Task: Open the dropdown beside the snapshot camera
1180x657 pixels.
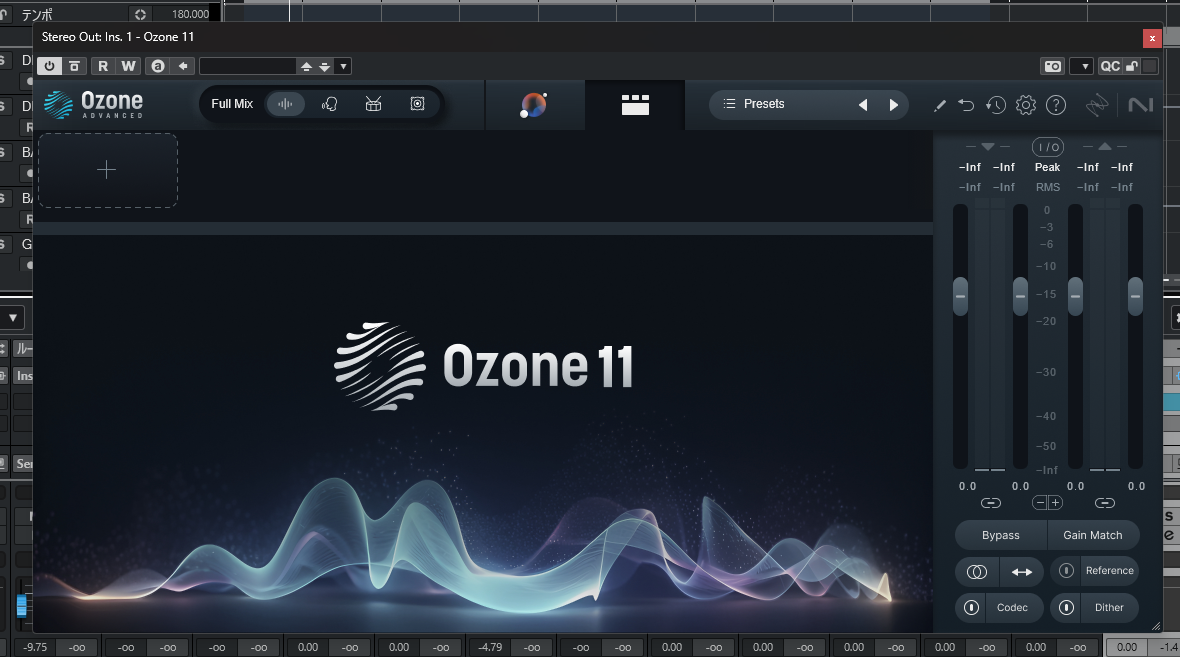Action: [1081, 66]
